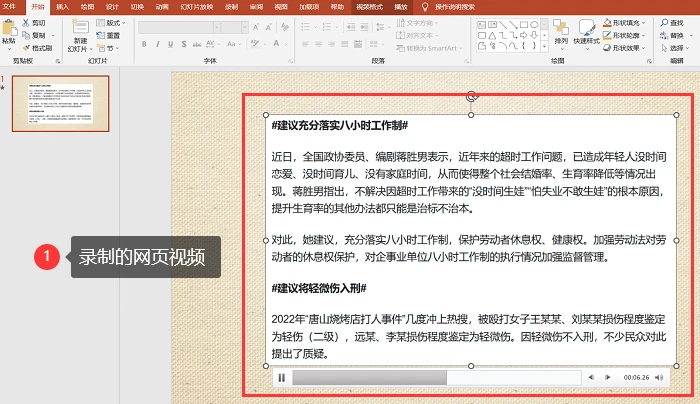Switch to the Insert (插入) tab
Image resolution: width=700 pixels, height=404 pixels.
pyautogui.click(x=62, y=7)
